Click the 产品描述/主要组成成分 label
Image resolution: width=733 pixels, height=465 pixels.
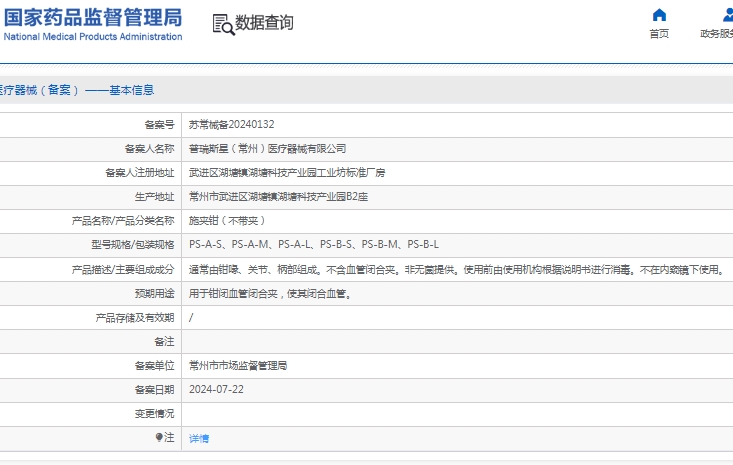(x=123, y=270)
